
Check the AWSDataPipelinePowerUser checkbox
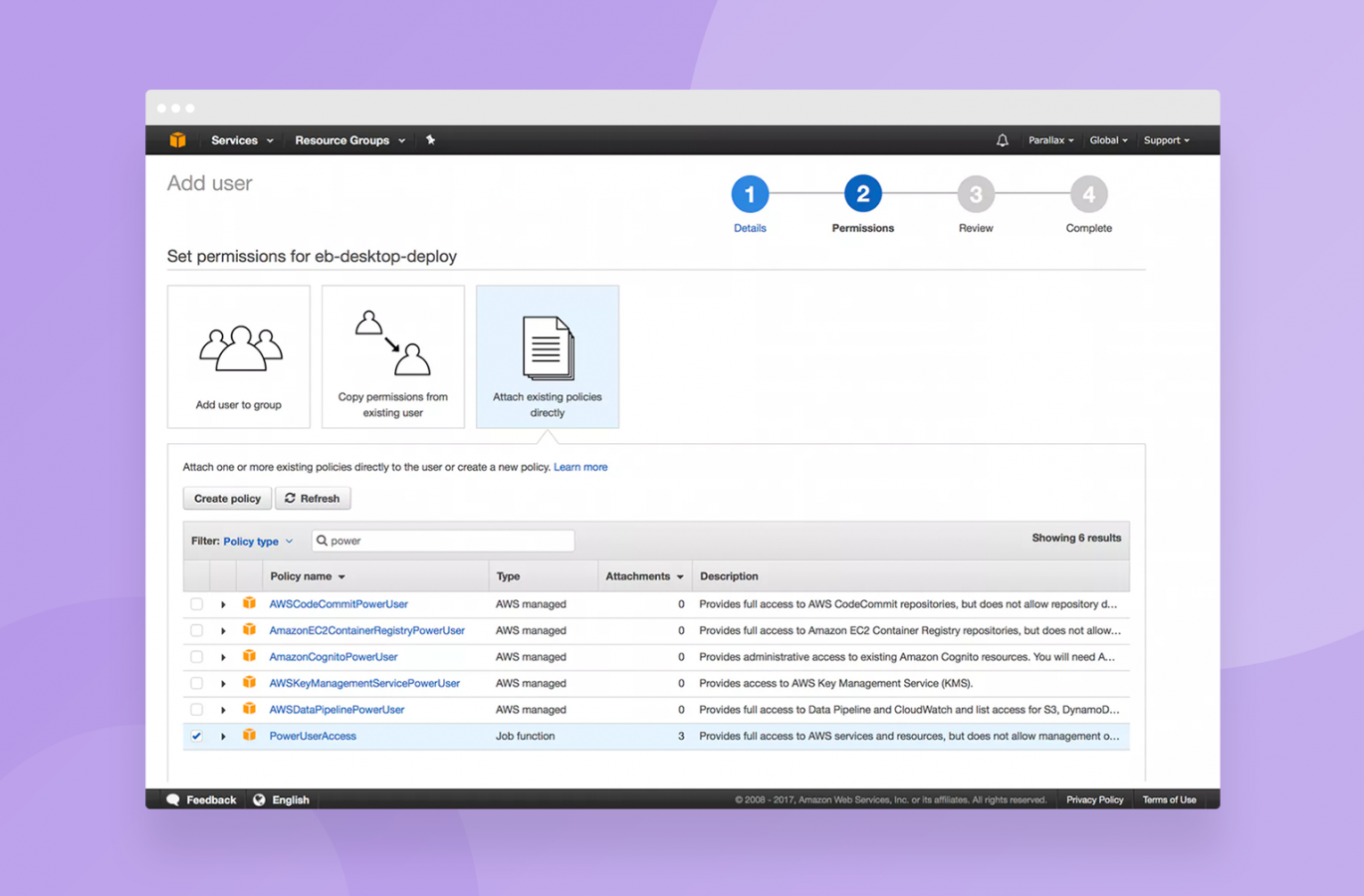click(196, 710)
